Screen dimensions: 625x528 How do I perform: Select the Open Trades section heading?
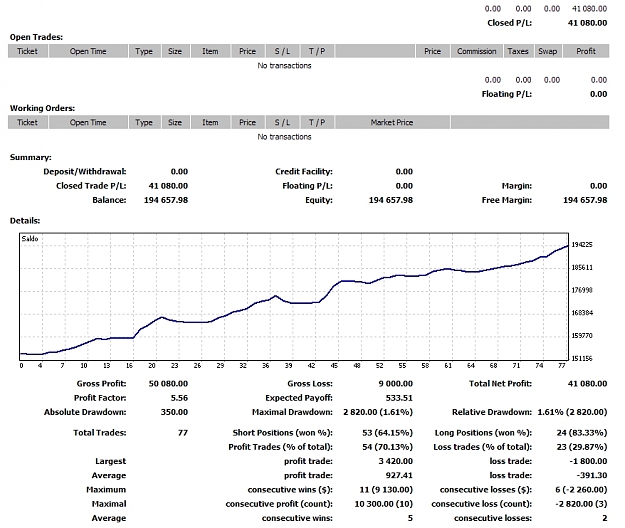(x=36, y=37)
